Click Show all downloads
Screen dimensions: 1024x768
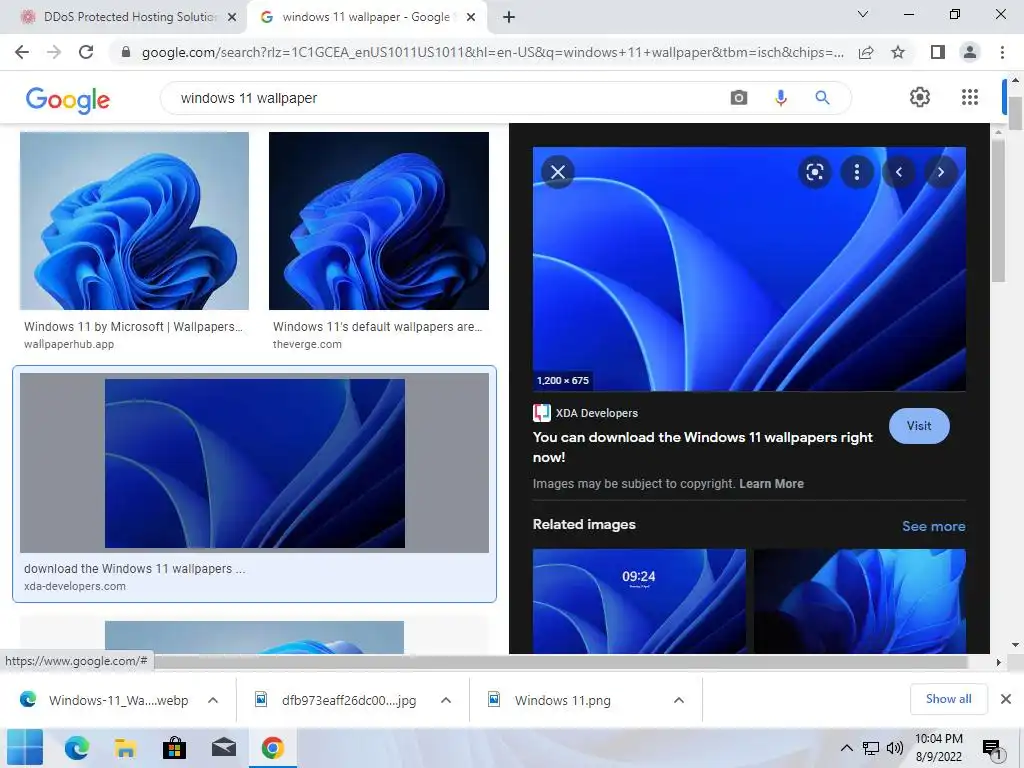point(948,699)
